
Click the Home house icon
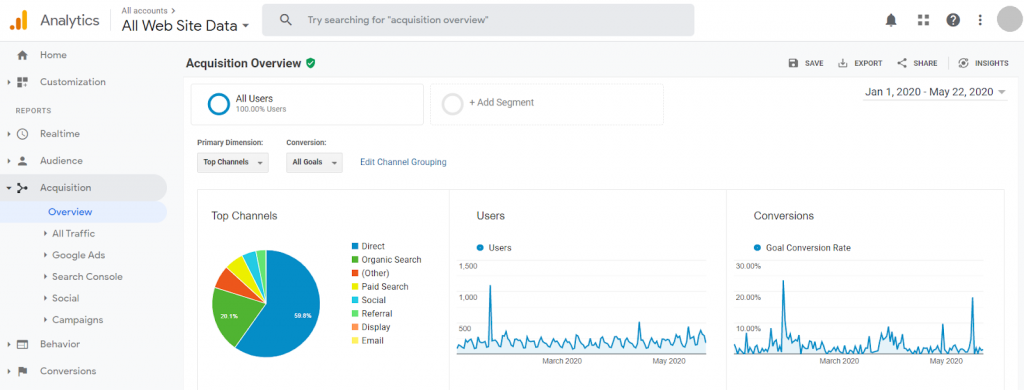tap(22, 56)
